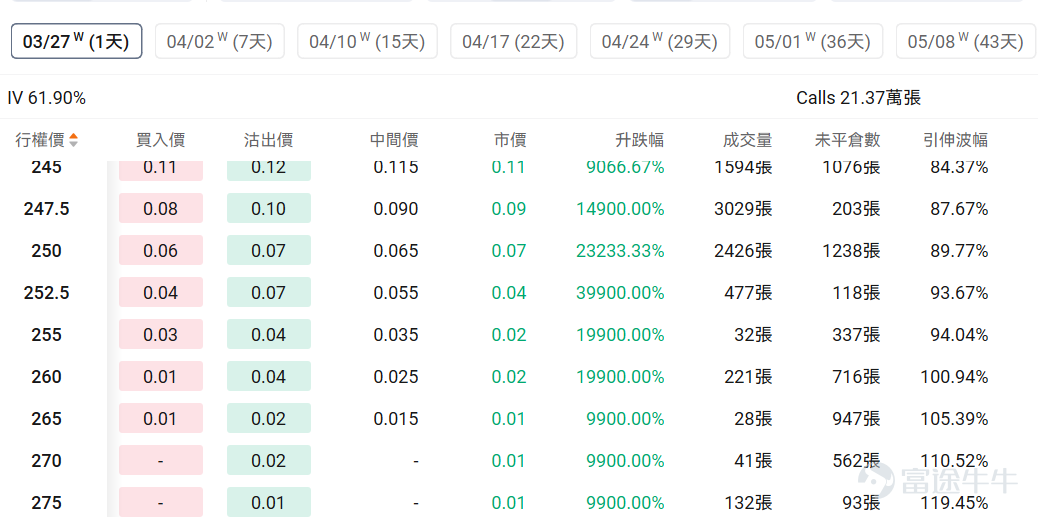
Task: Click open interest 1238張
Action: 851,251
